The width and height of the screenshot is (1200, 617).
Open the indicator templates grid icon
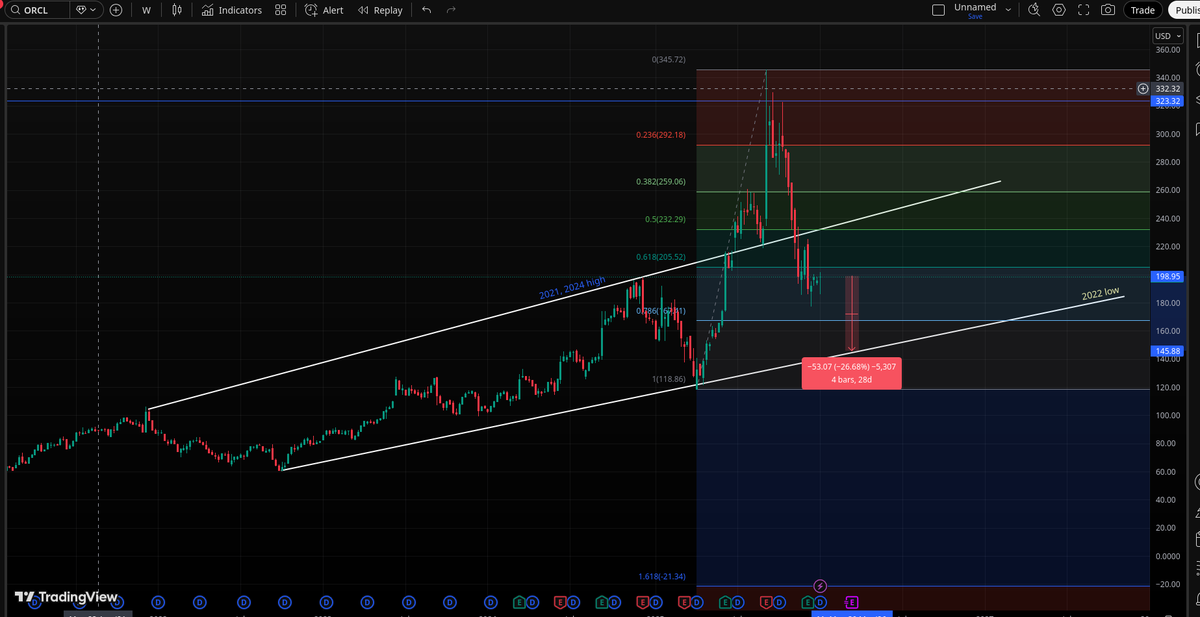point(280,10)
